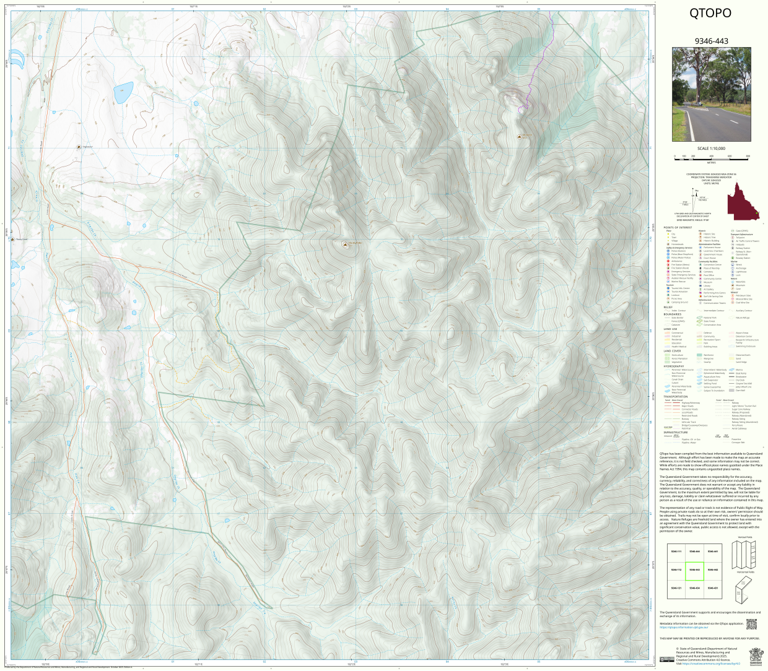
Task: Click the POINTS OF INTEREST legend heading
Action: pos(677,228)
